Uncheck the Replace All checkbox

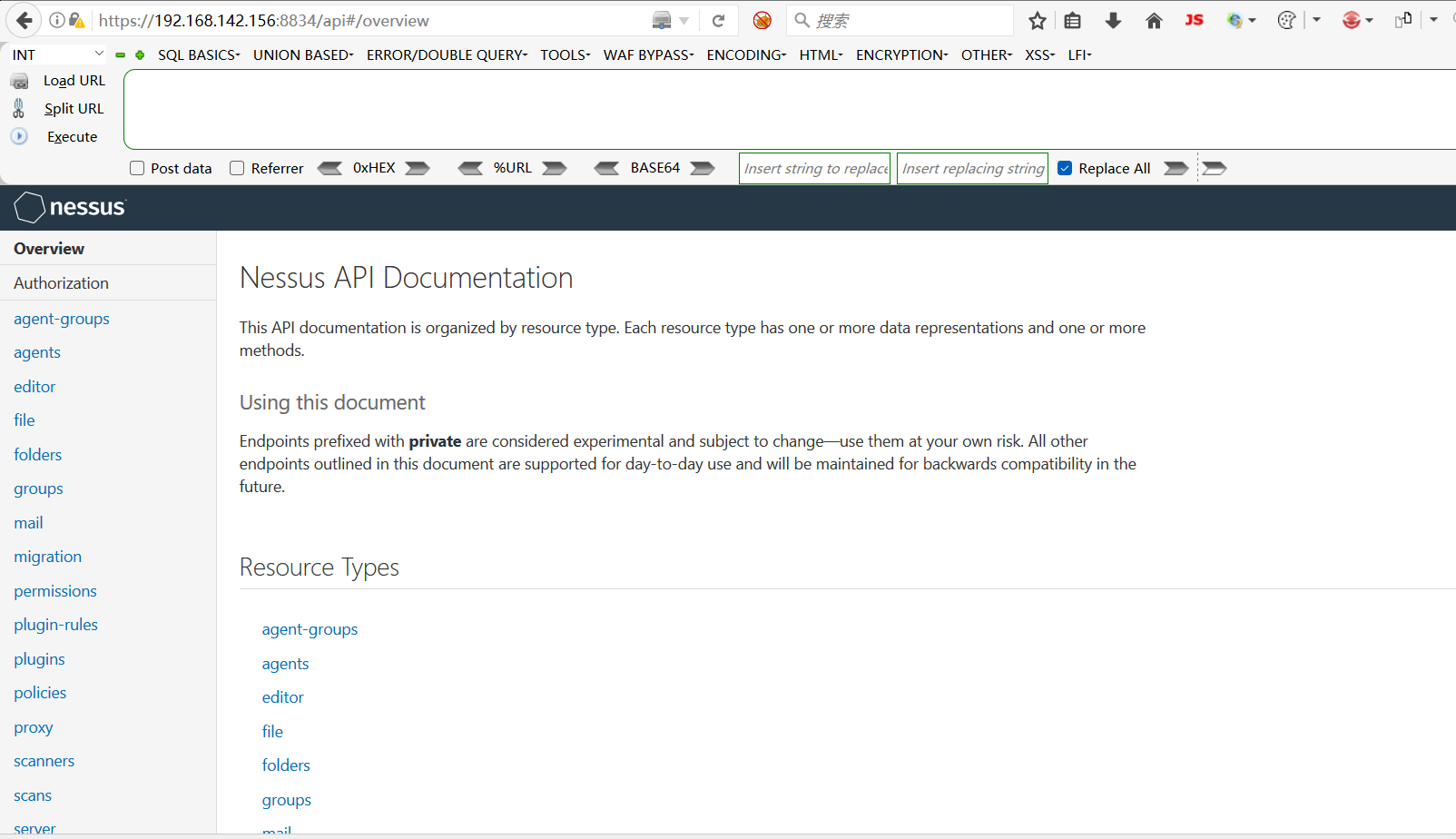1065,168
